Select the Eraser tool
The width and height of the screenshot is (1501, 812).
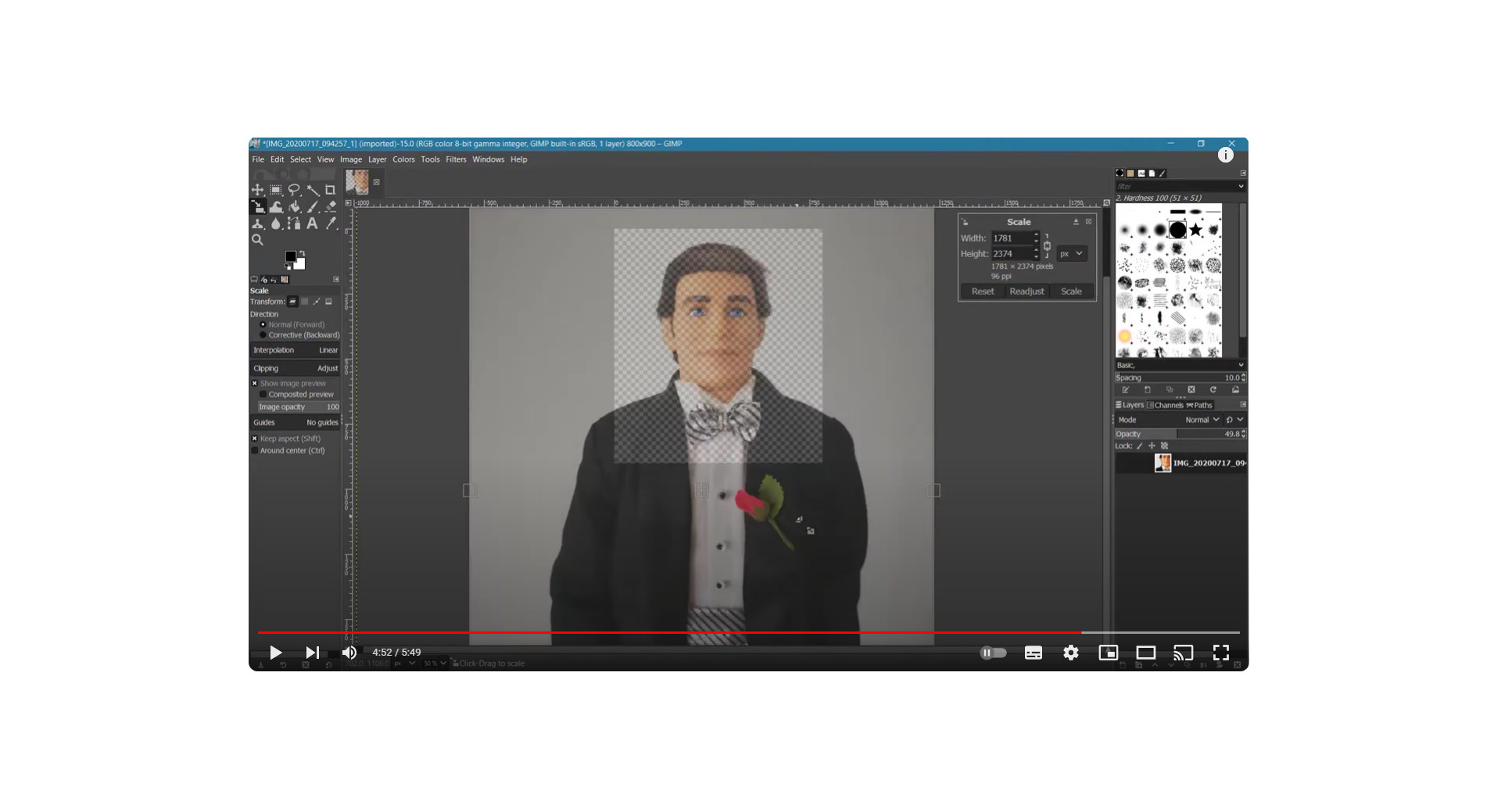point(331,207)
